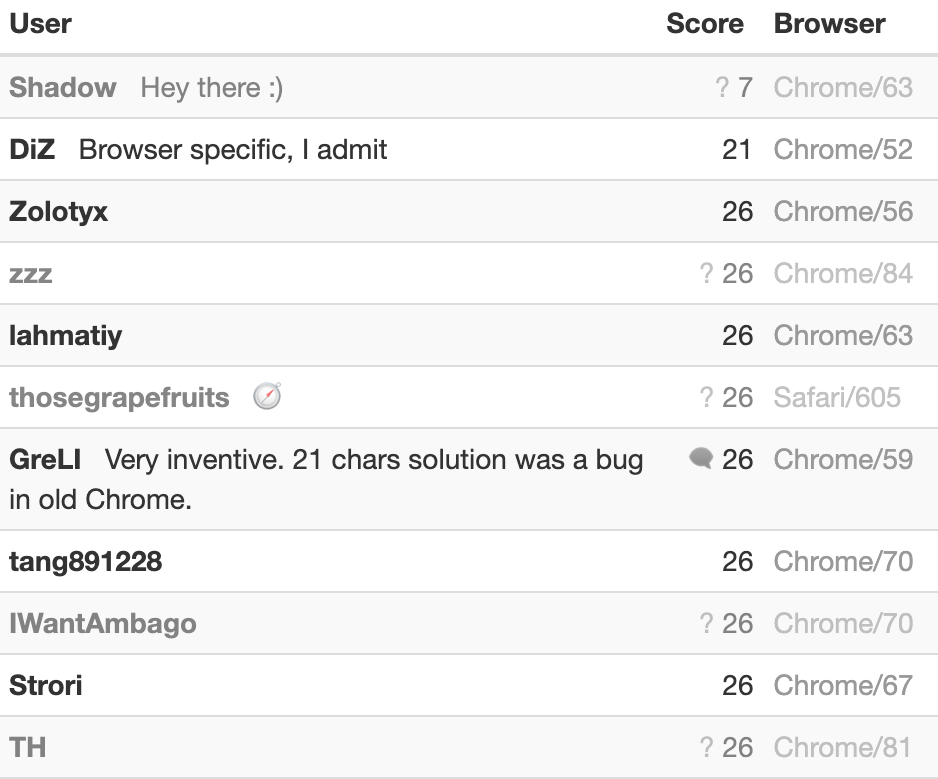The height and width of the screenshot is (779, 938).
Task: Click the question mark on thosegrapefruits' row
Action: 706,397
